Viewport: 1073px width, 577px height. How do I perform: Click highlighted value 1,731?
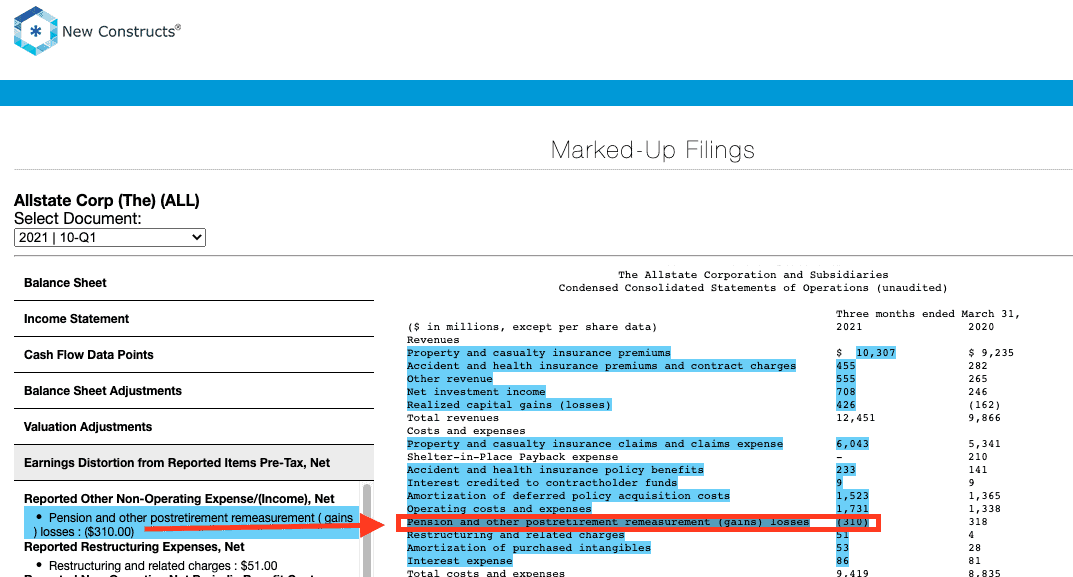pyautogui.click(x=852, y=509)
